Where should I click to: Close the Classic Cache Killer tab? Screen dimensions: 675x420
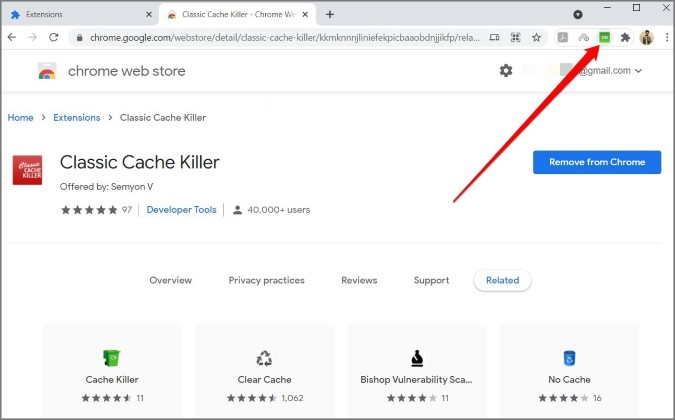point(305,14)
